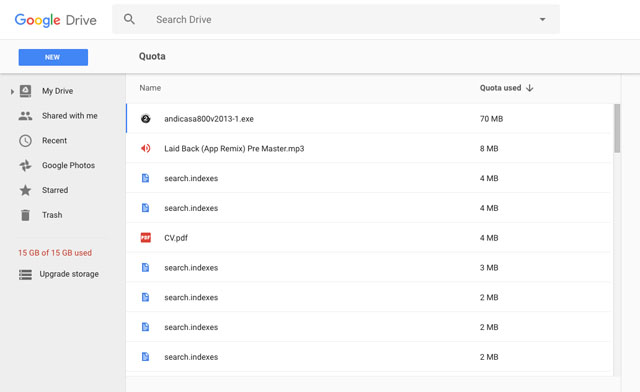Click the Trash bin icon

25,215
